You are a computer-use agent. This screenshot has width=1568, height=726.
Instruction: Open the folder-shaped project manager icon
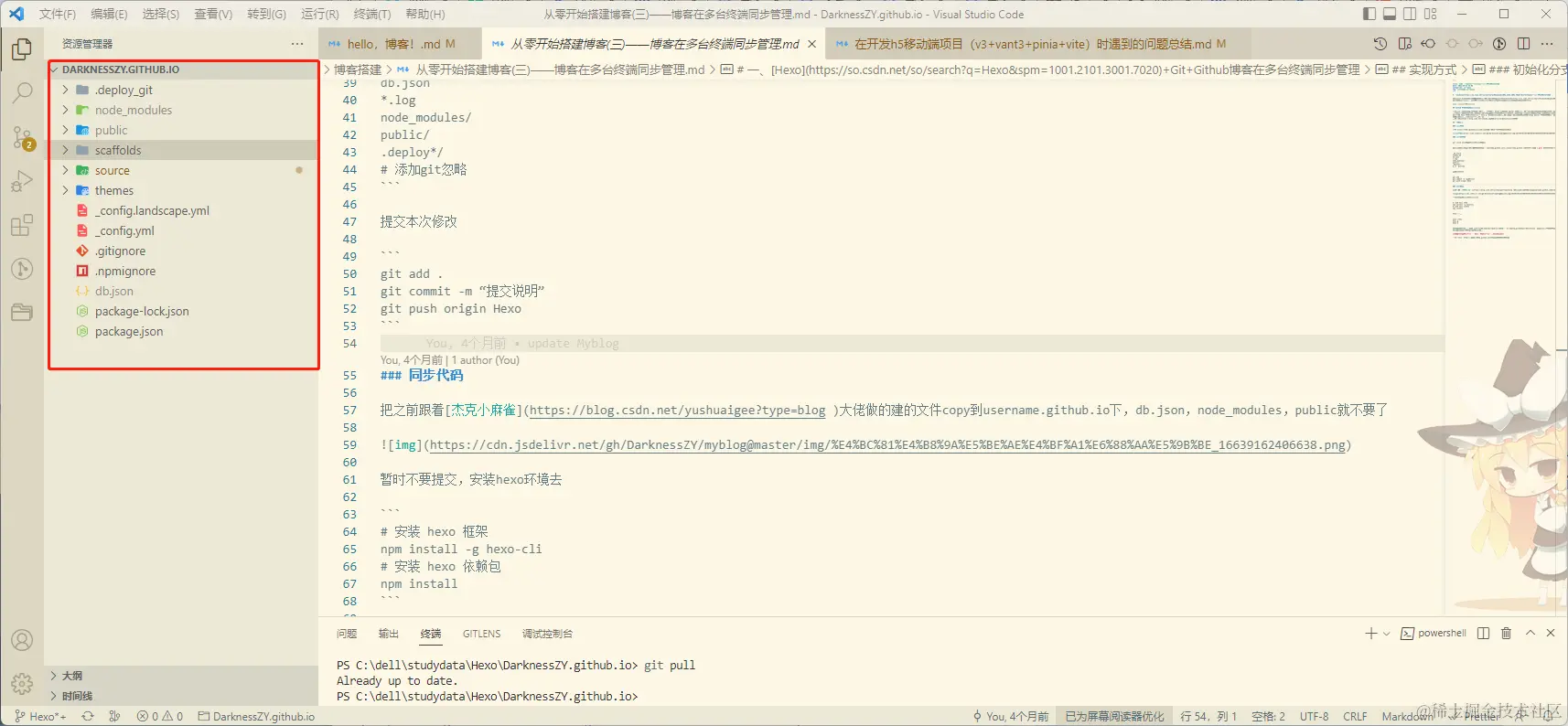click(x=22, y=313)
